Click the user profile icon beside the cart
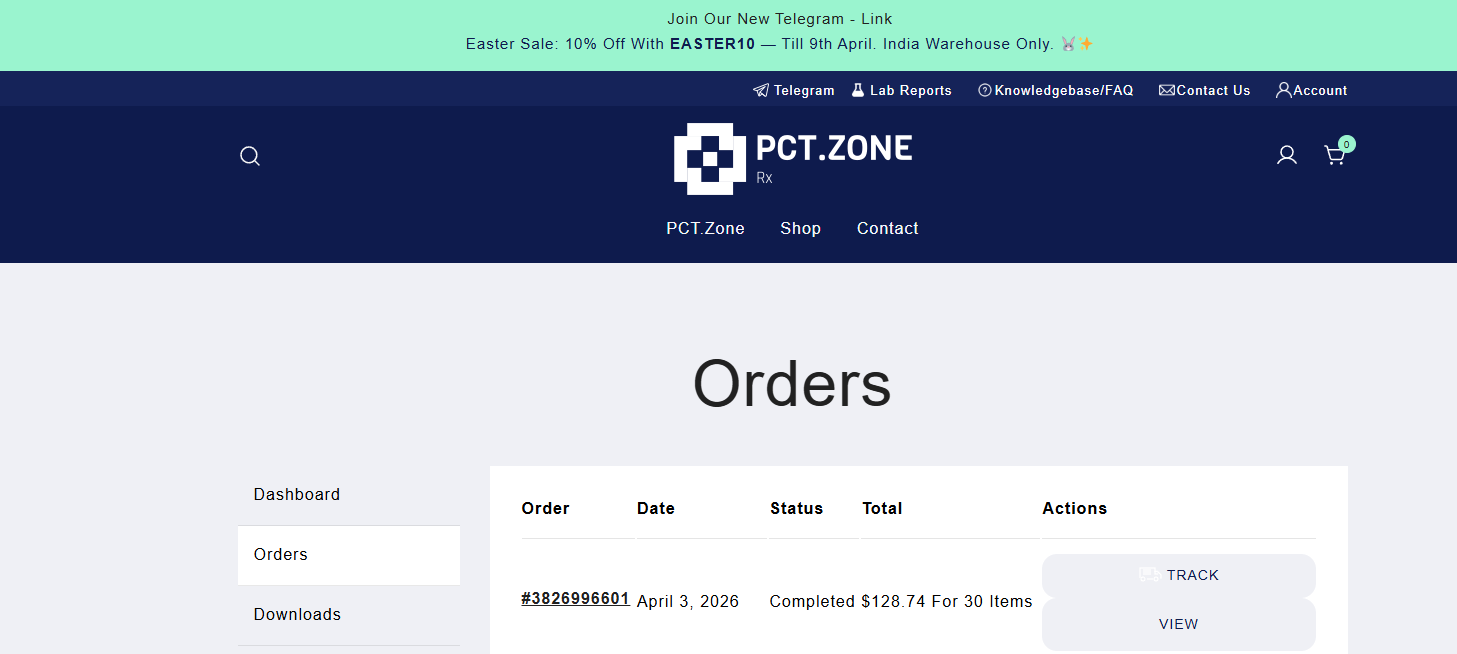Screen dimensions: 1457x654 point(1287,155)
